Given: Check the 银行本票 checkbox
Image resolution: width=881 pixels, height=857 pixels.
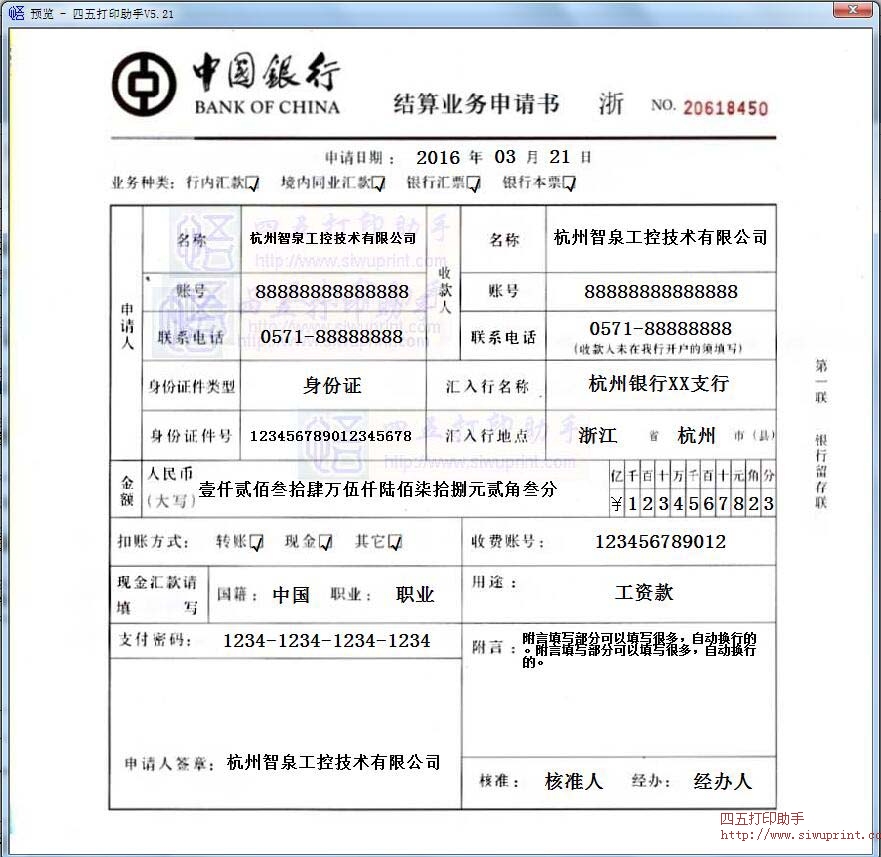Looking at the screenshot, I should pyautogui.click(x=569, y=183).
